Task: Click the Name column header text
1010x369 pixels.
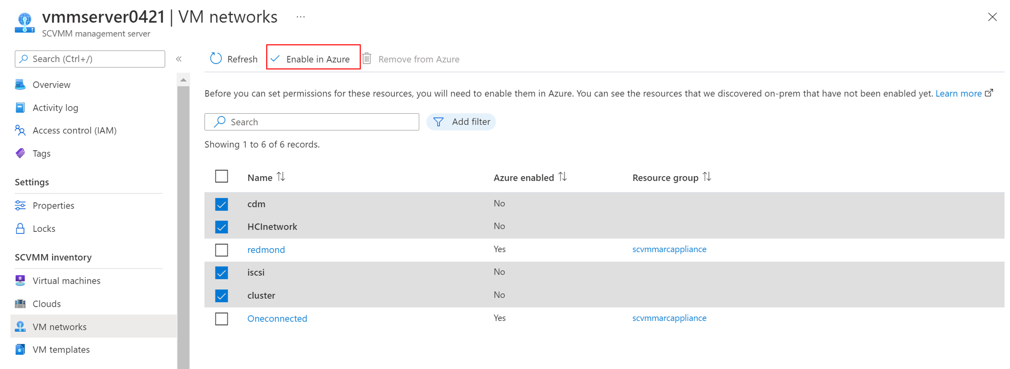Action: 260,178
